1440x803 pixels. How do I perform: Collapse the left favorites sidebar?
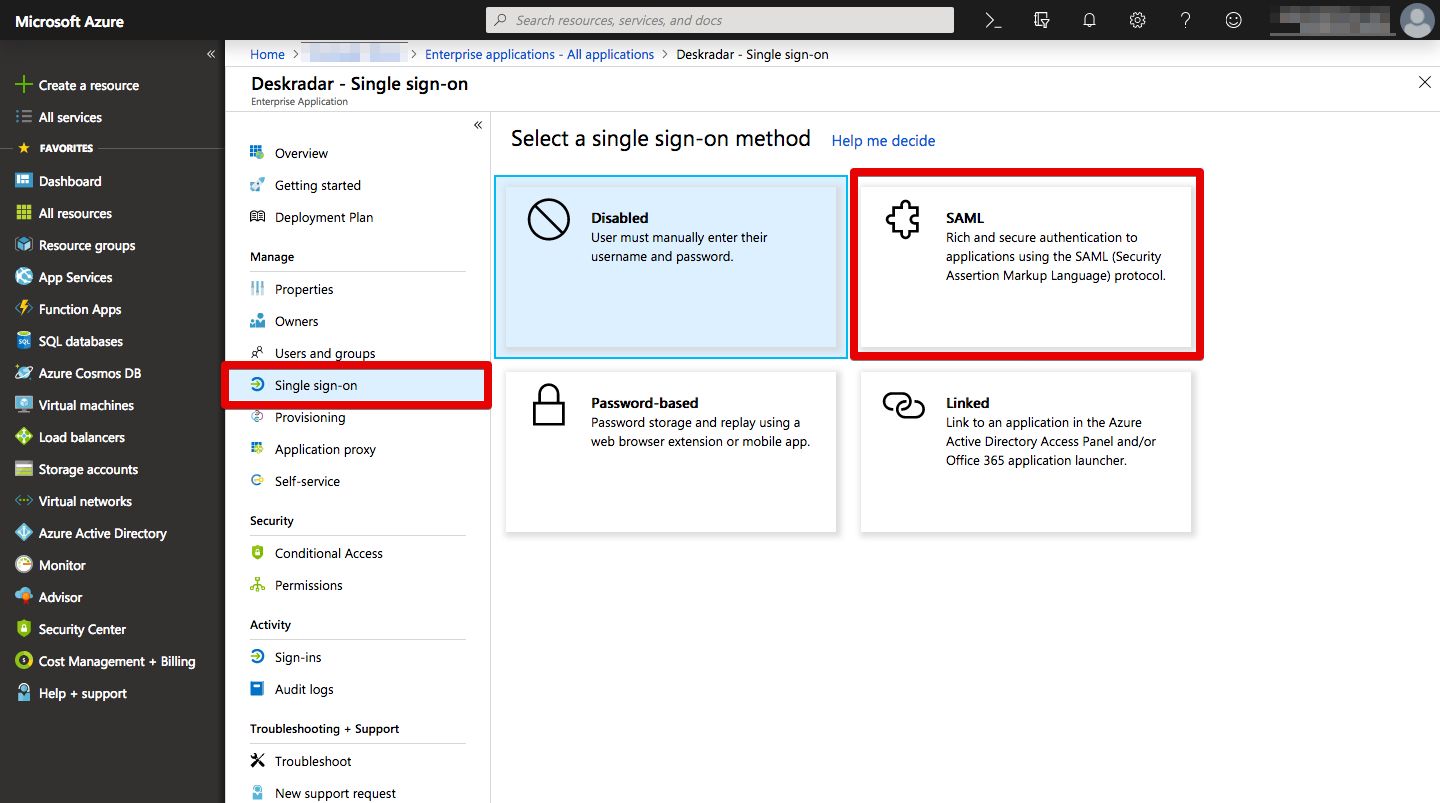click(211, 54)
